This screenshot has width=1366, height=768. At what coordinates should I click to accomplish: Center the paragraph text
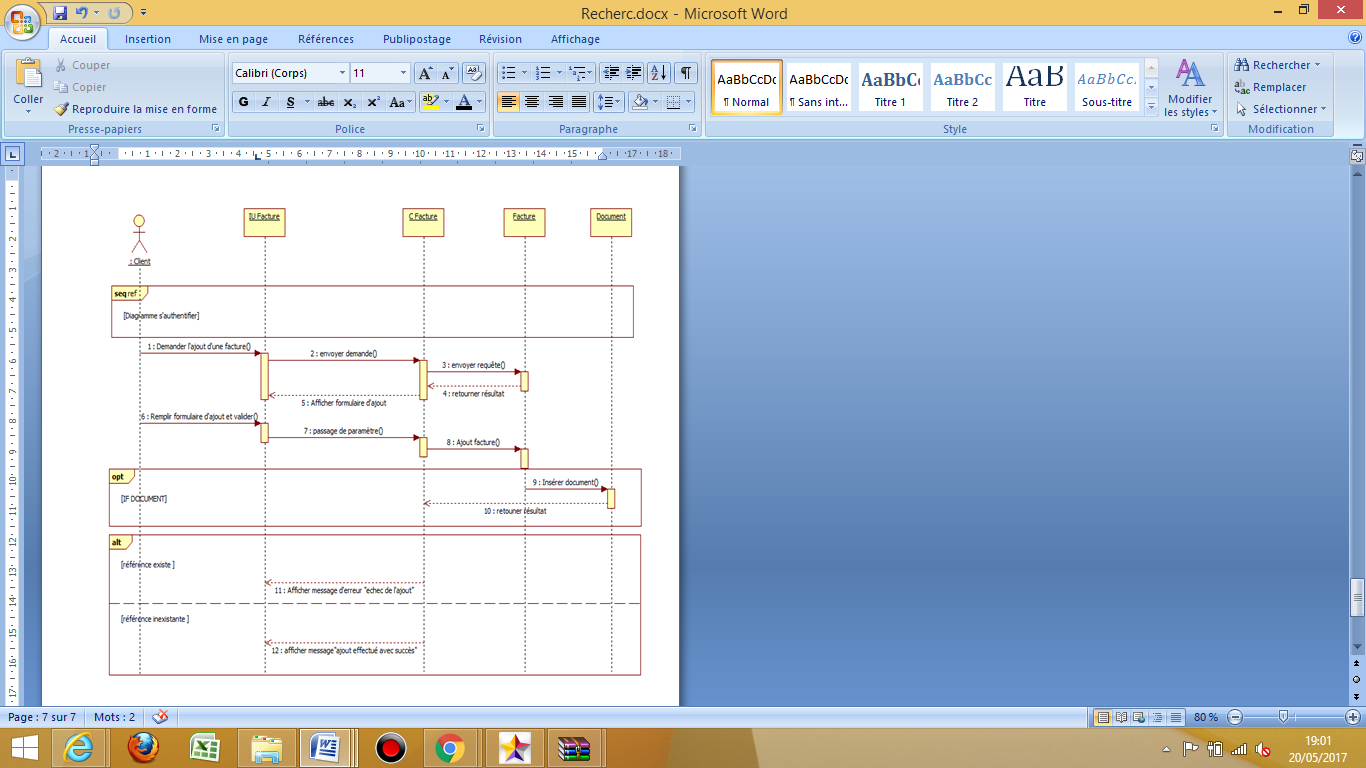(532, 102)
